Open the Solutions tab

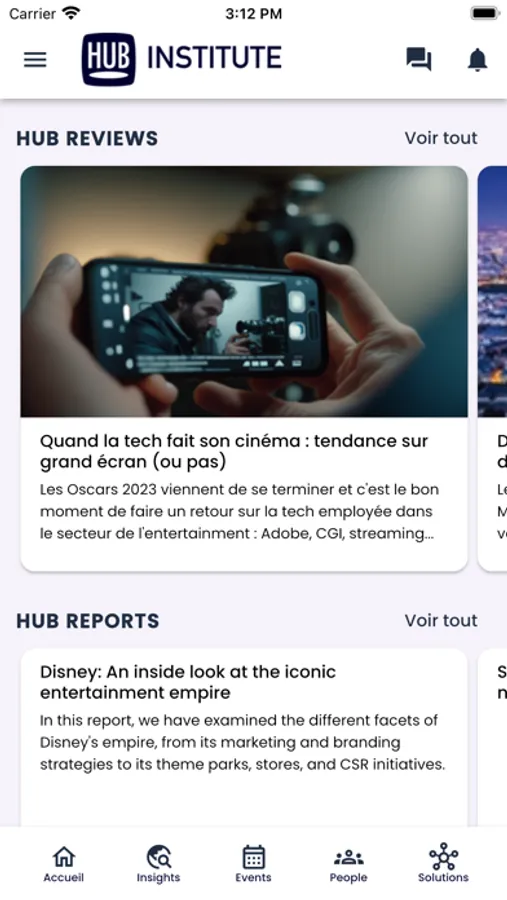(x=443, y=864)
